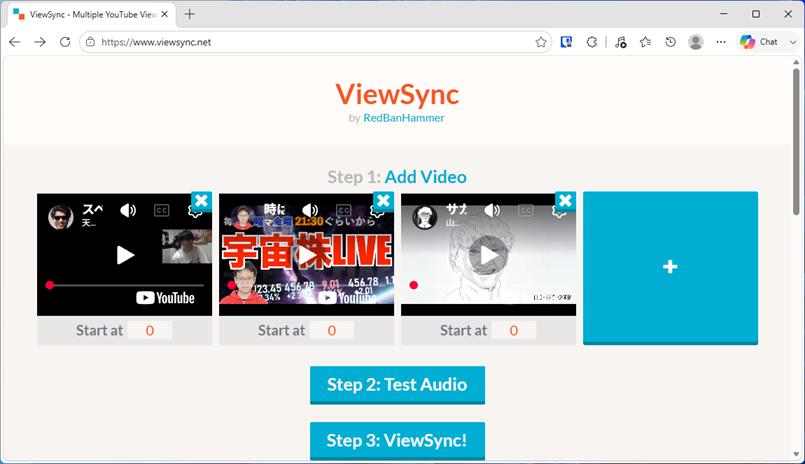This screenshot has height=464, width=805.
Task: Remove the second video (宇宙株LIVE) with X
Action: [x=384, y=201]
